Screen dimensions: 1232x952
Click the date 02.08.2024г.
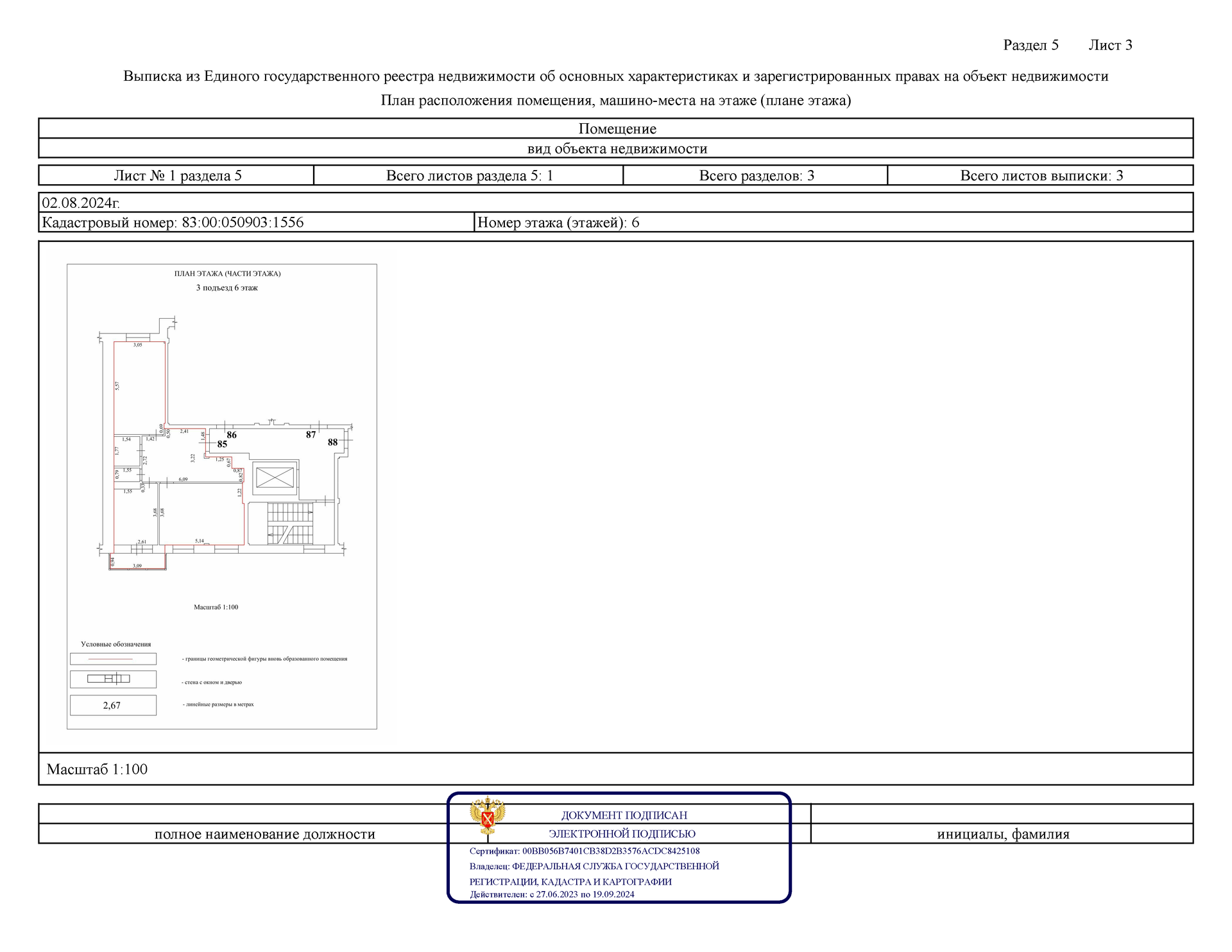[81, 203]
